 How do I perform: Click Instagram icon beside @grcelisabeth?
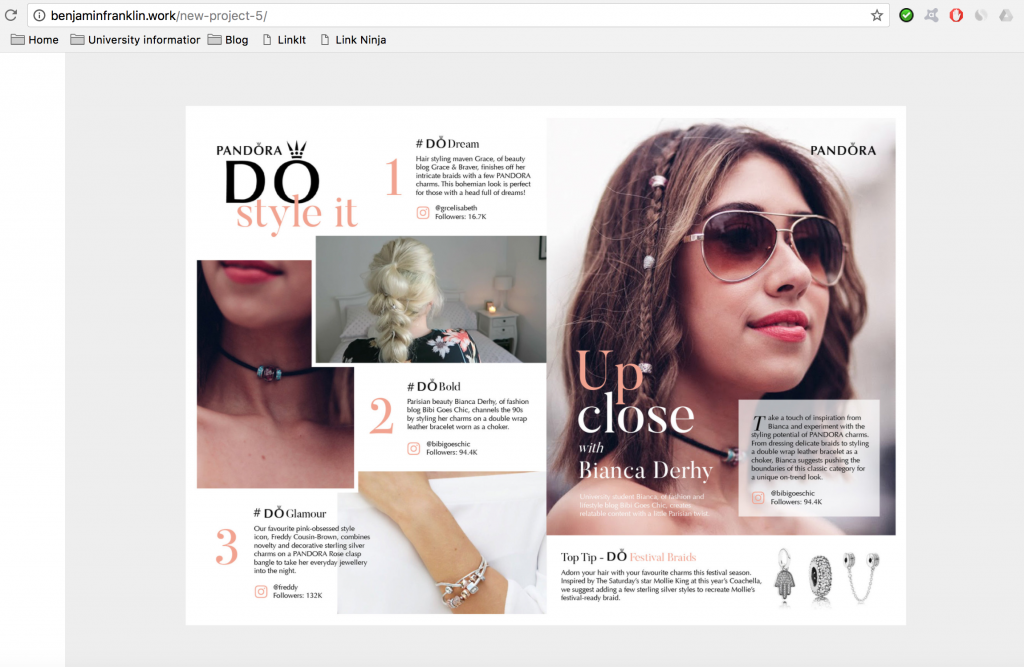423,212
